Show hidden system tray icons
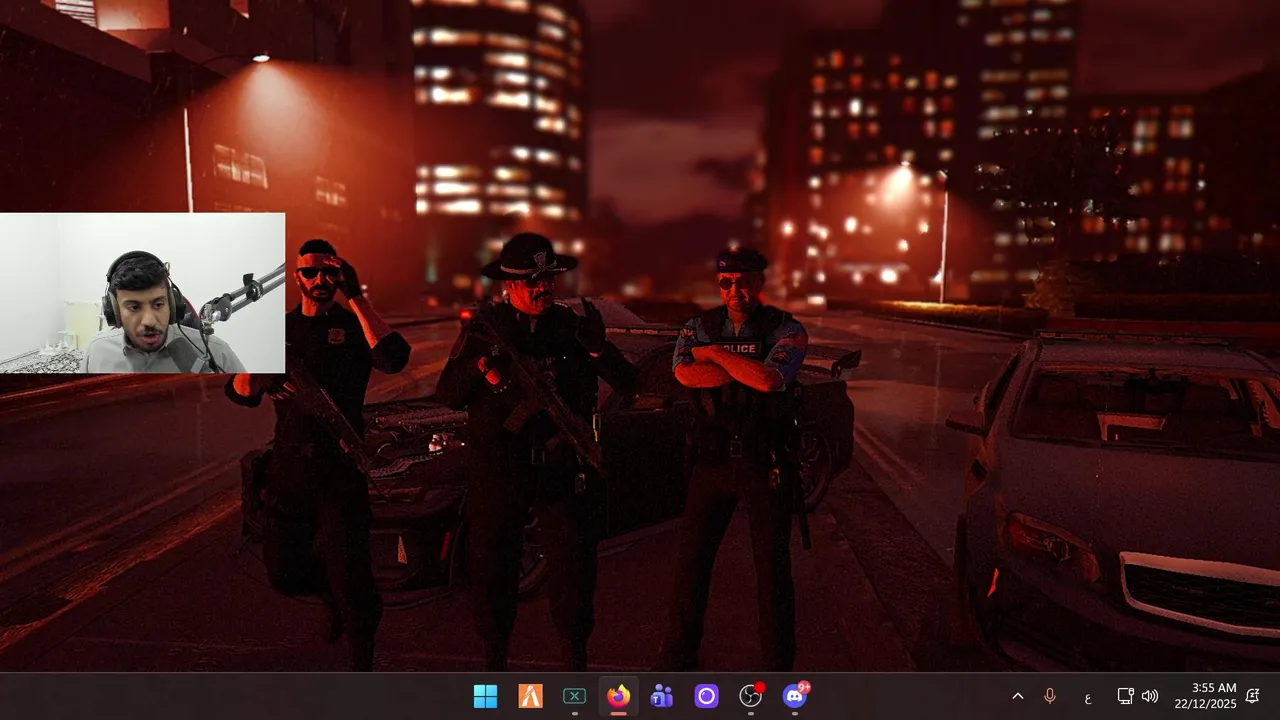 pyautogui.click(x=1018, y=696)
